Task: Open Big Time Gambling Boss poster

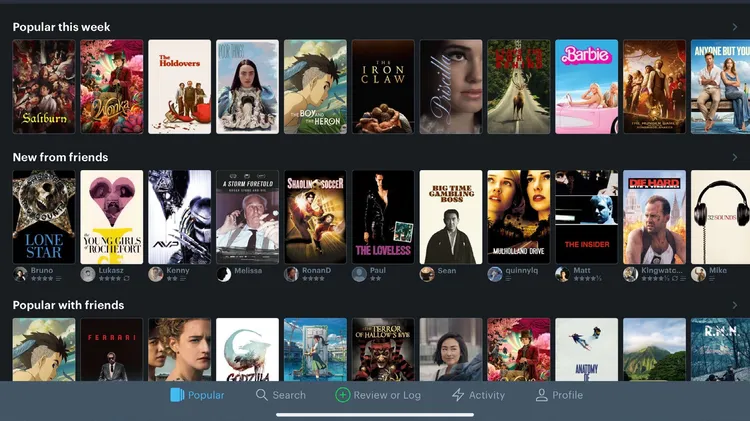Action: [451, 217]
